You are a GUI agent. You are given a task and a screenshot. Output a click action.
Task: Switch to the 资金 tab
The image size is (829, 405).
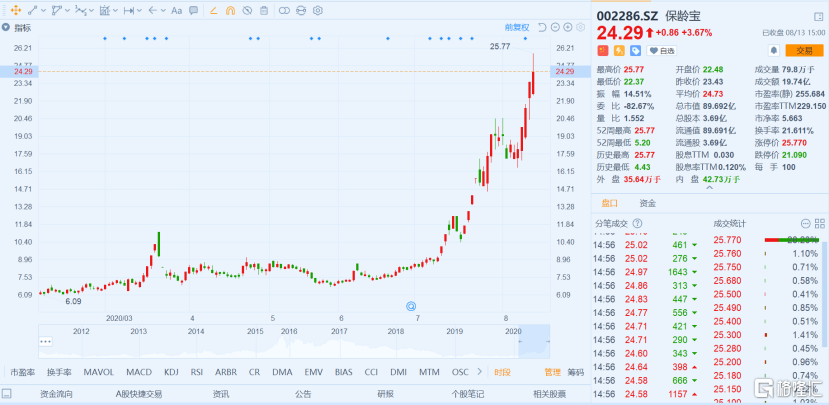(648, 203)
